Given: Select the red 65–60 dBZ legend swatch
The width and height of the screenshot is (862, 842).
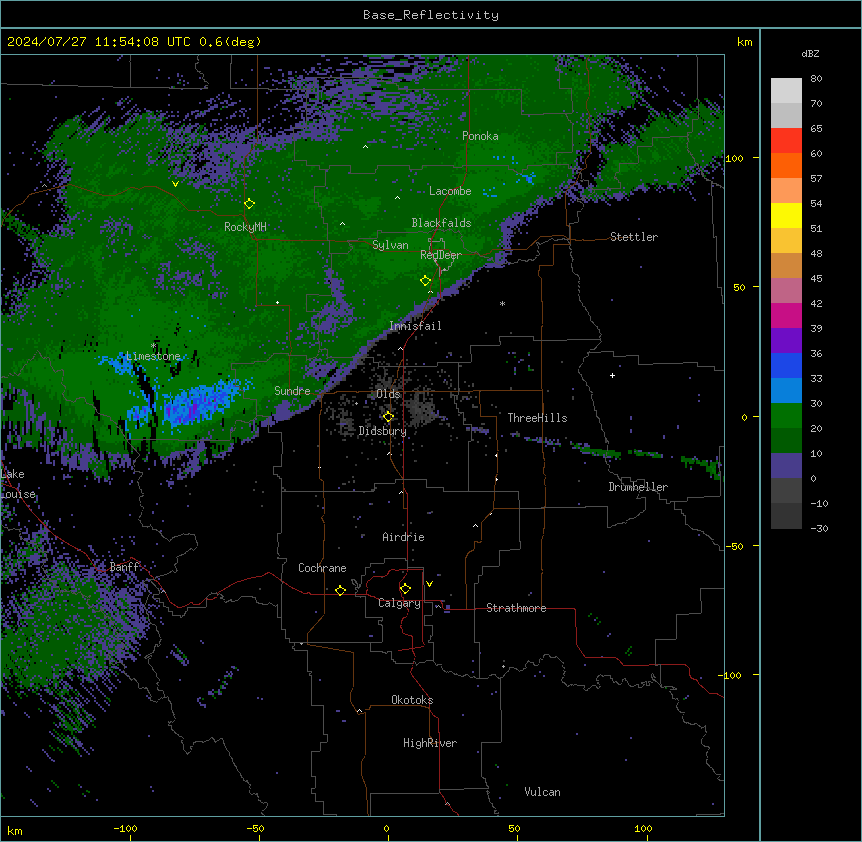Looking at the screenshot, I should [786, 141].
